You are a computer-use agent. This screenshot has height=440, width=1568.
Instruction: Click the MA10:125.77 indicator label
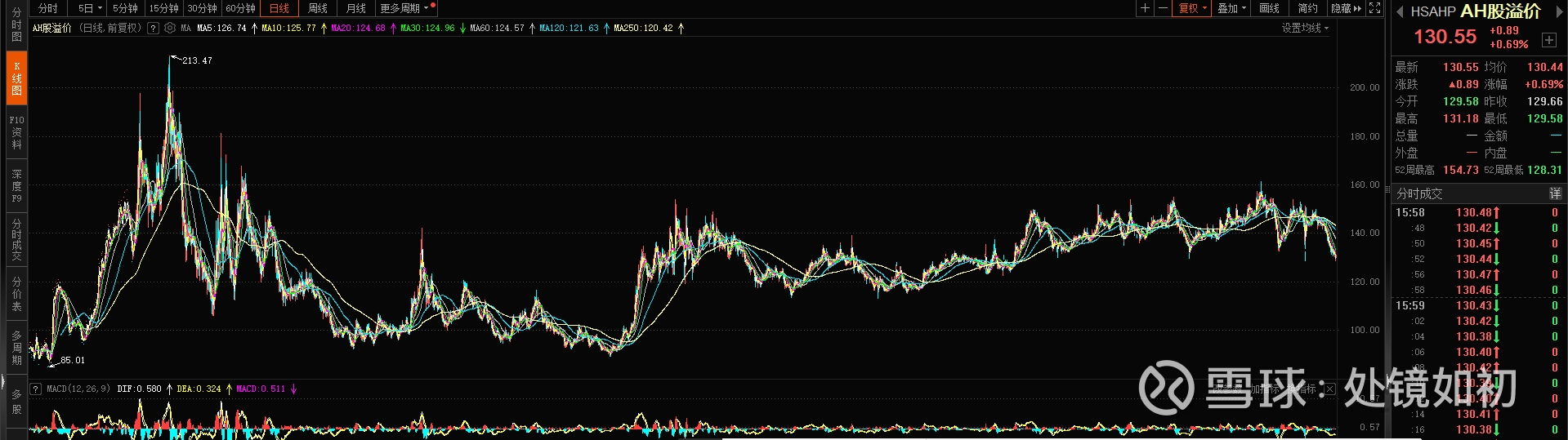[x=288, y=28]
